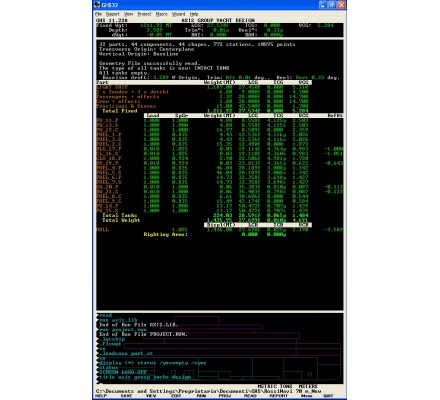
Task: Click the 'run axis.lib' command line
Action: (118, 320)
